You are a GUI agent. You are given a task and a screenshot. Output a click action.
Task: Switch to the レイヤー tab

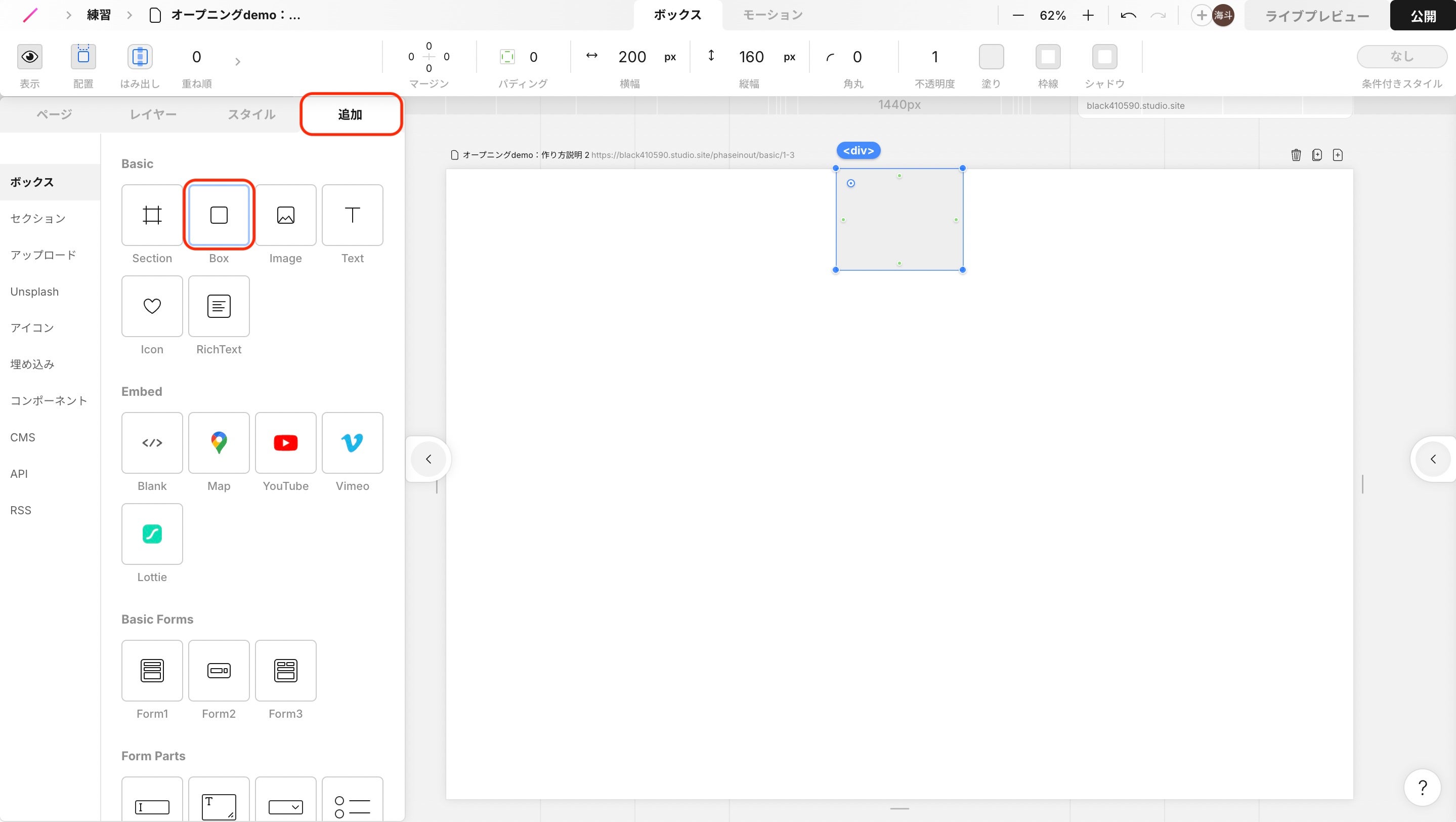tap(153, 114)
